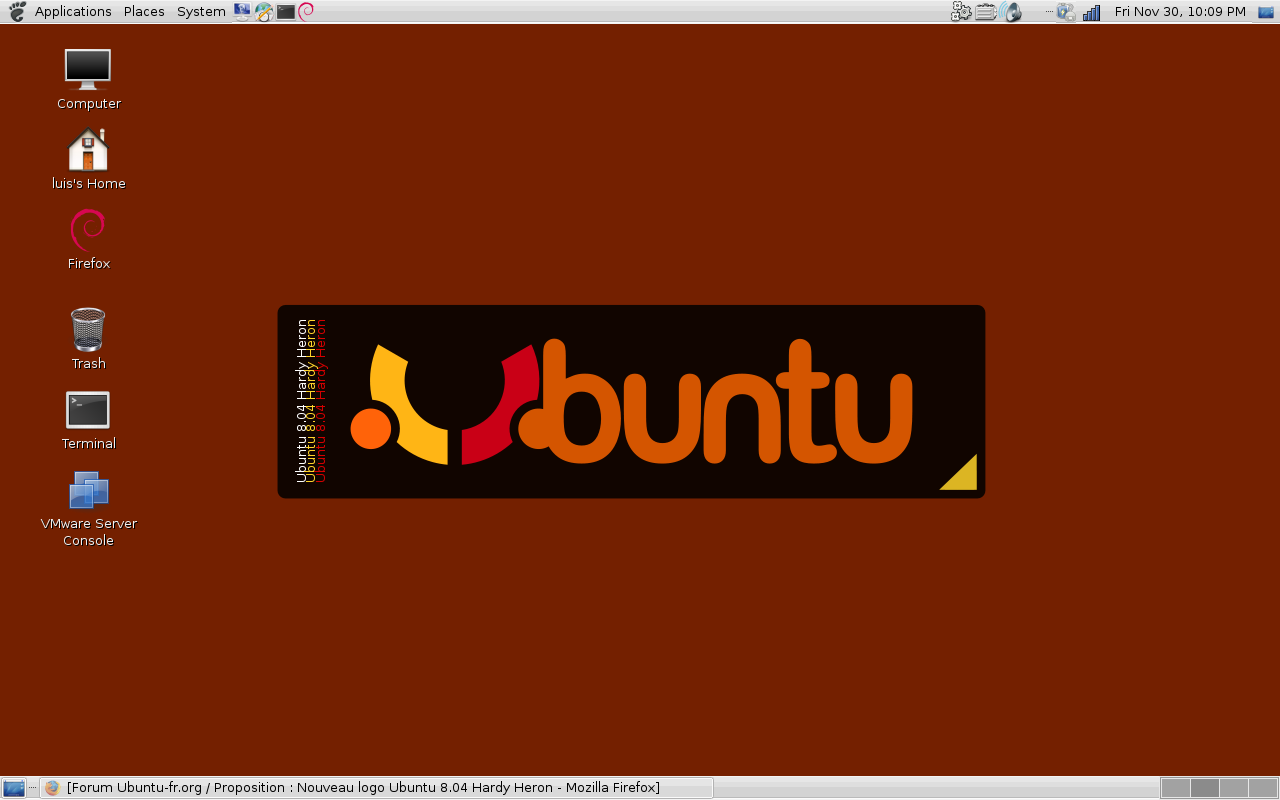Screen dimensions: 1280x800
Task: Switch to the fourth workspace
Action: point(1263,788)
